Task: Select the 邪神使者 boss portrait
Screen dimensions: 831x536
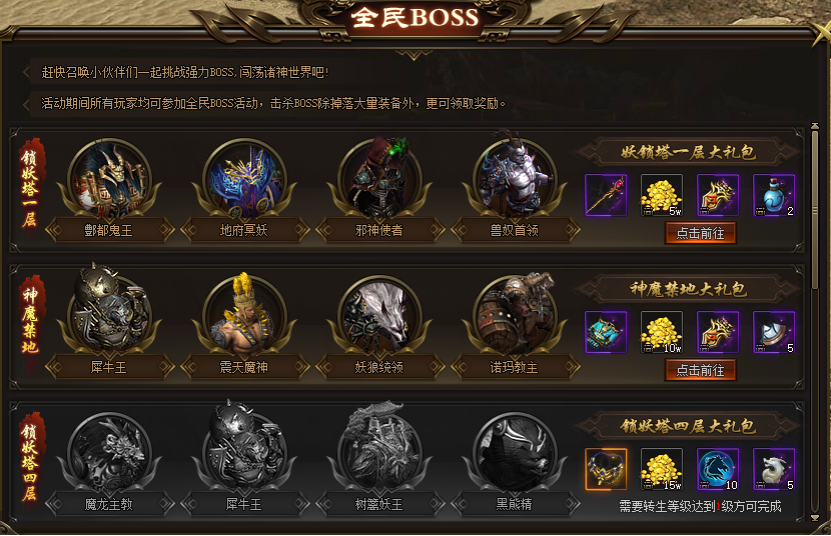Action: (x=380, y=179)
